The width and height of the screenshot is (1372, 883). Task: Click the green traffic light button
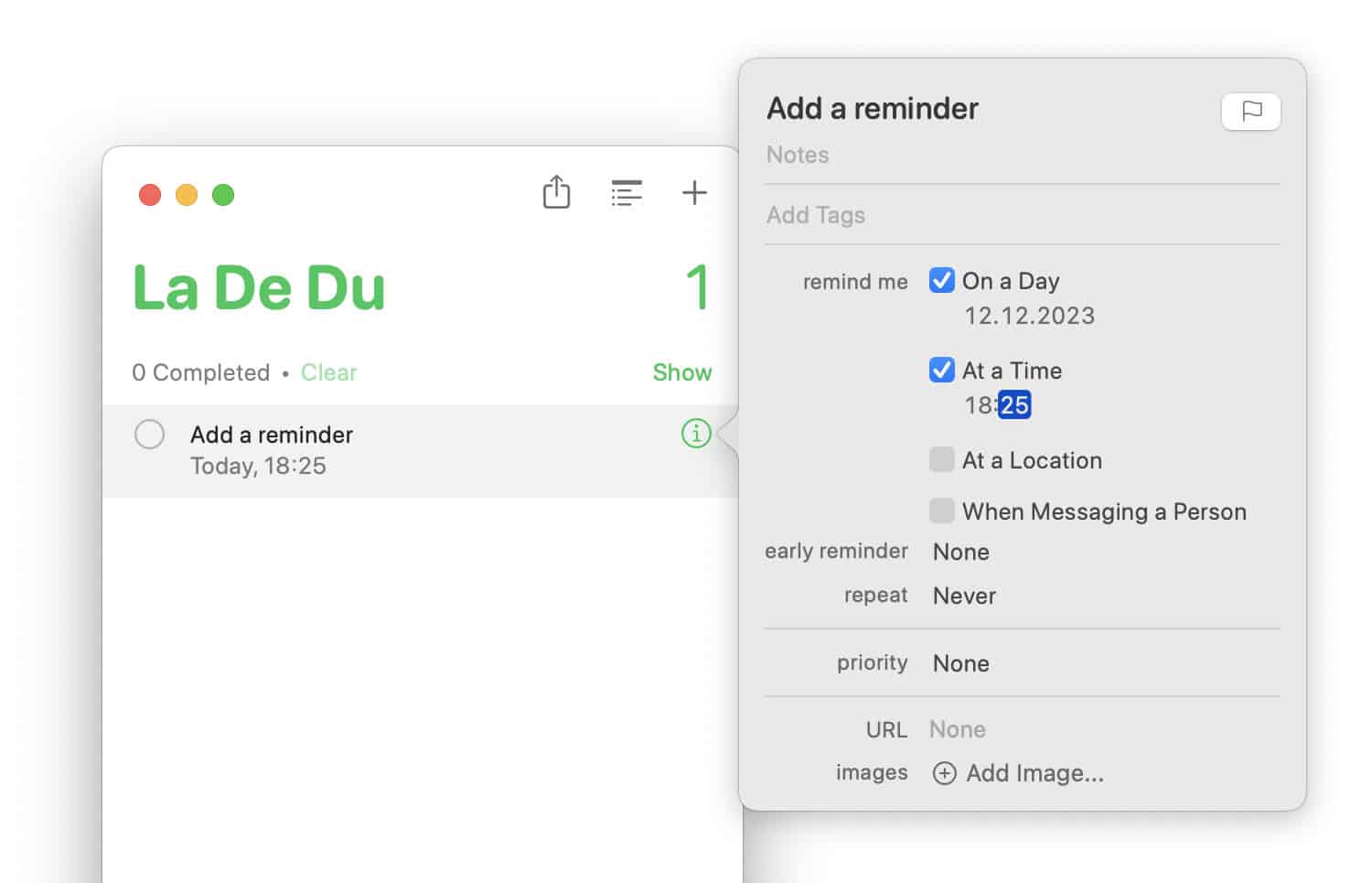tap(223, 194)
